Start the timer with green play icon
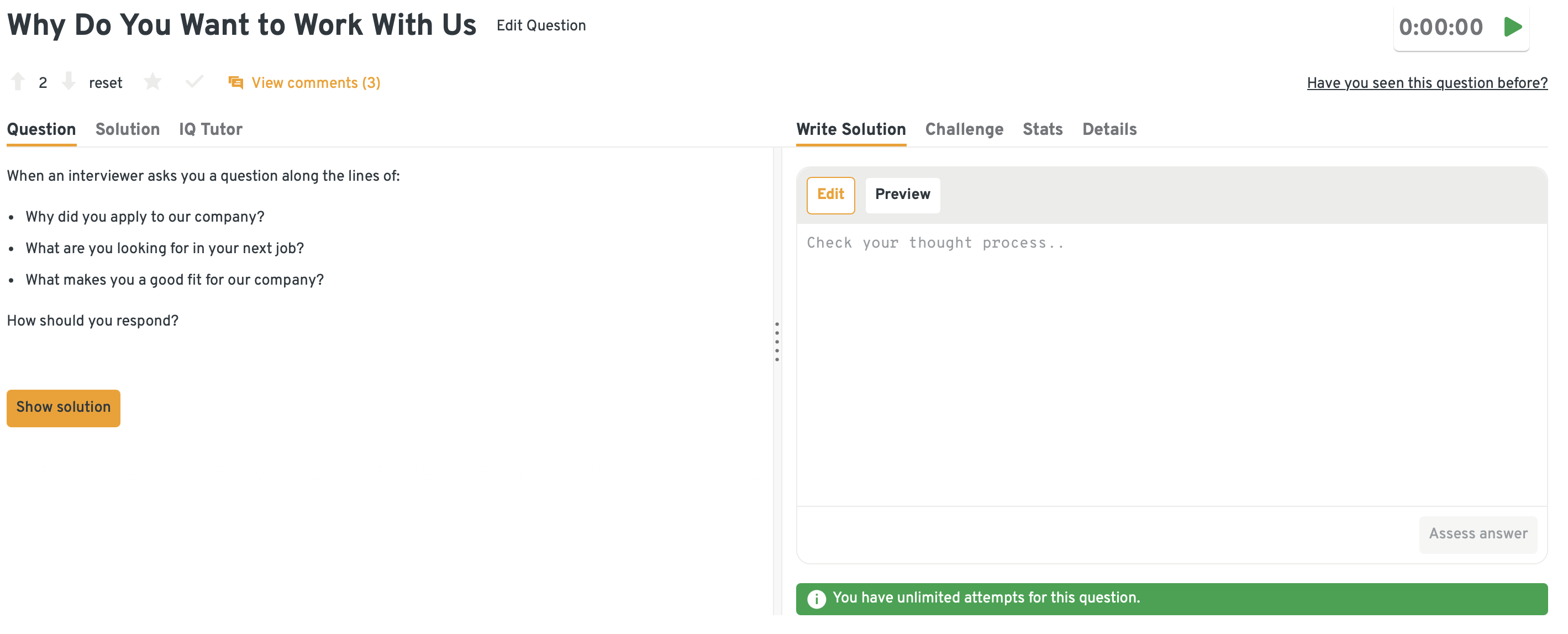The height and width of the screenshot is (634, 1568). pyautogui.click(x=1513, y=27)
